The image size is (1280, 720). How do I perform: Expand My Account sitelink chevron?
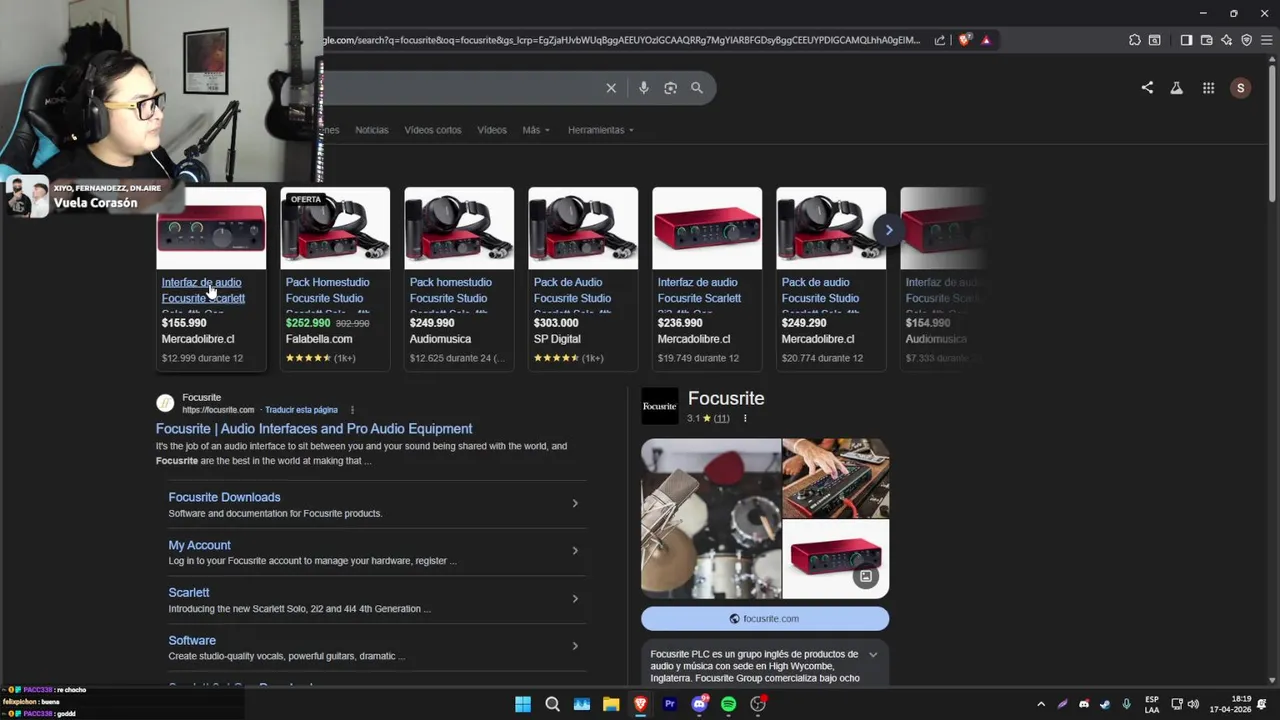coord(575,551)
